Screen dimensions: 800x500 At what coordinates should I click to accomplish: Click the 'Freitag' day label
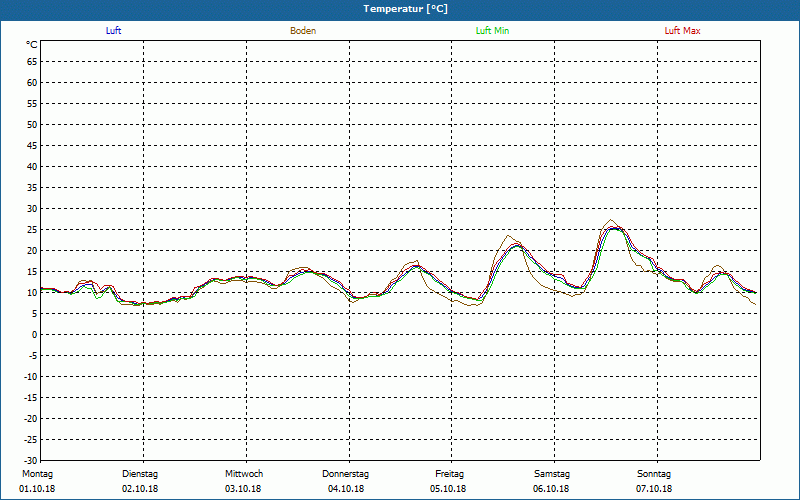(449, 474)
